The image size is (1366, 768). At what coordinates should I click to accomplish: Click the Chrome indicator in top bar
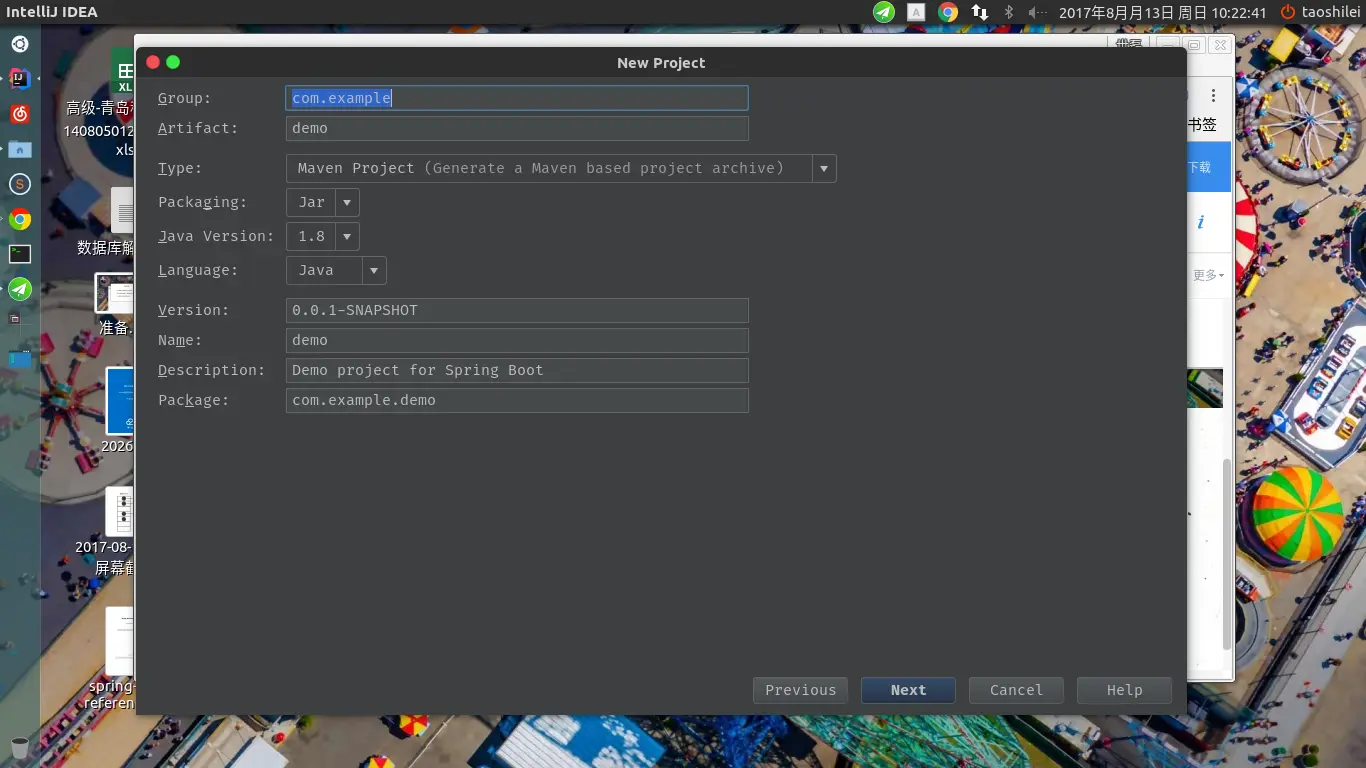948,12
